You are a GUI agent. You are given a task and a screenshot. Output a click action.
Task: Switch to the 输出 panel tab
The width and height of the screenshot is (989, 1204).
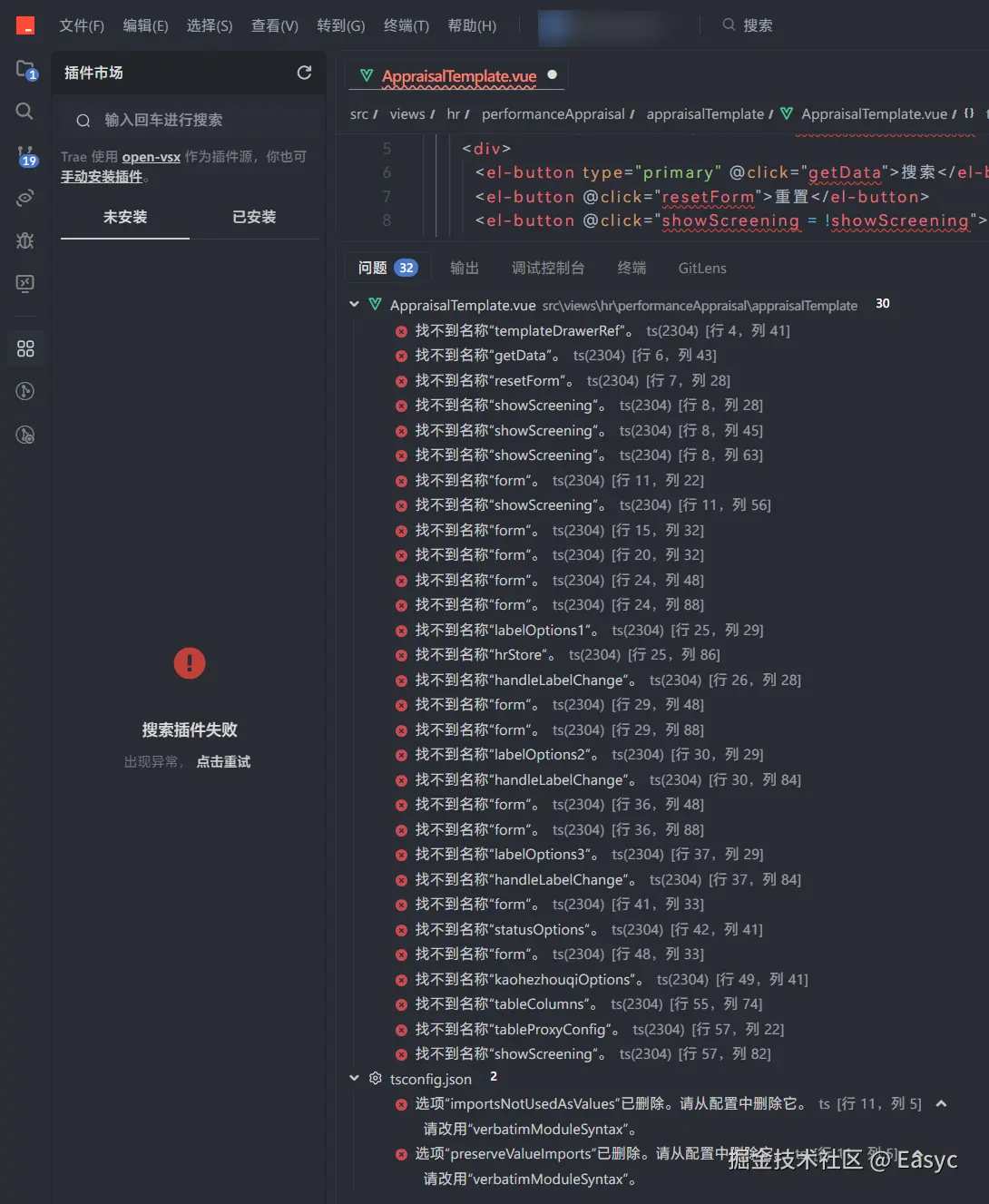click(464, 267)
